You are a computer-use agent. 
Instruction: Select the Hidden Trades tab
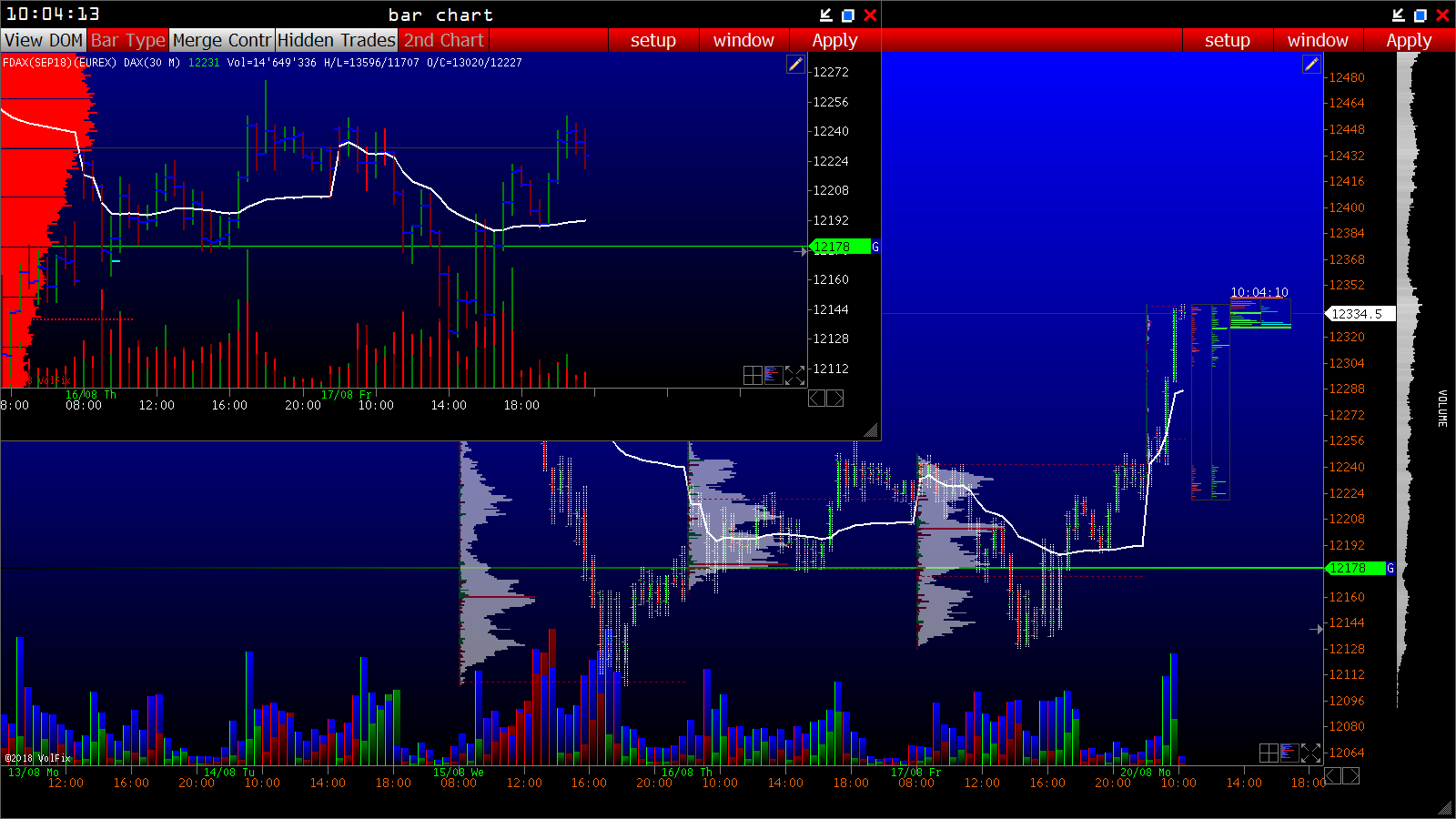[x=337, y=40]
